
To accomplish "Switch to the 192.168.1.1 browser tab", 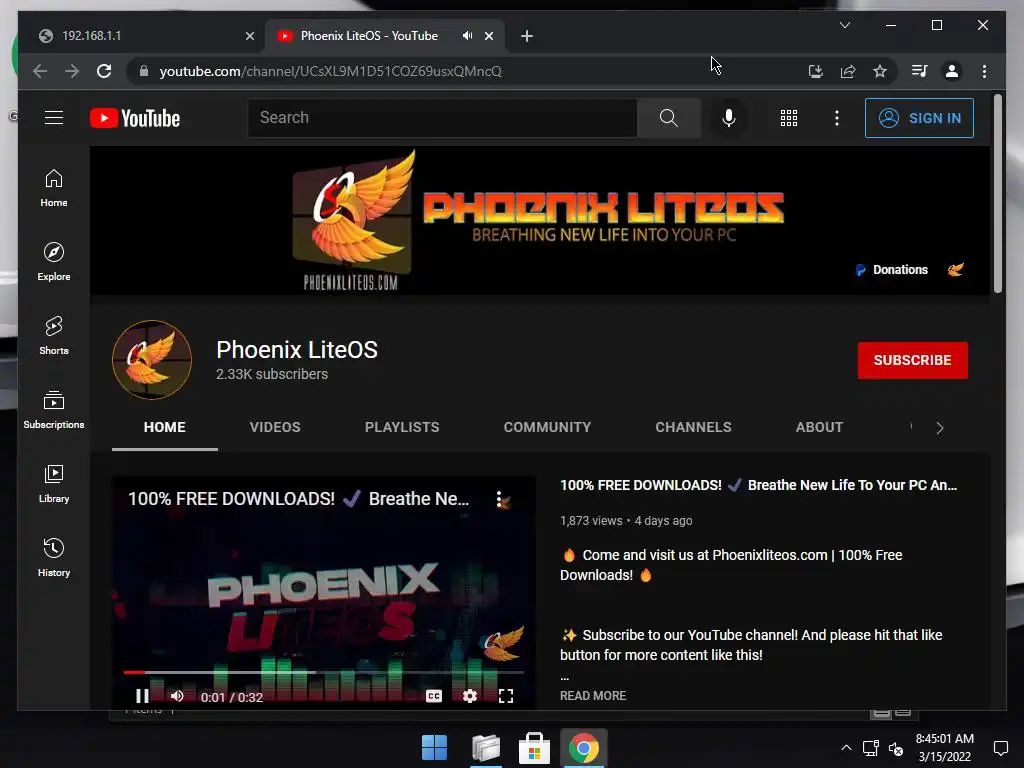I will pyautogui.click(x=140, y=36).
